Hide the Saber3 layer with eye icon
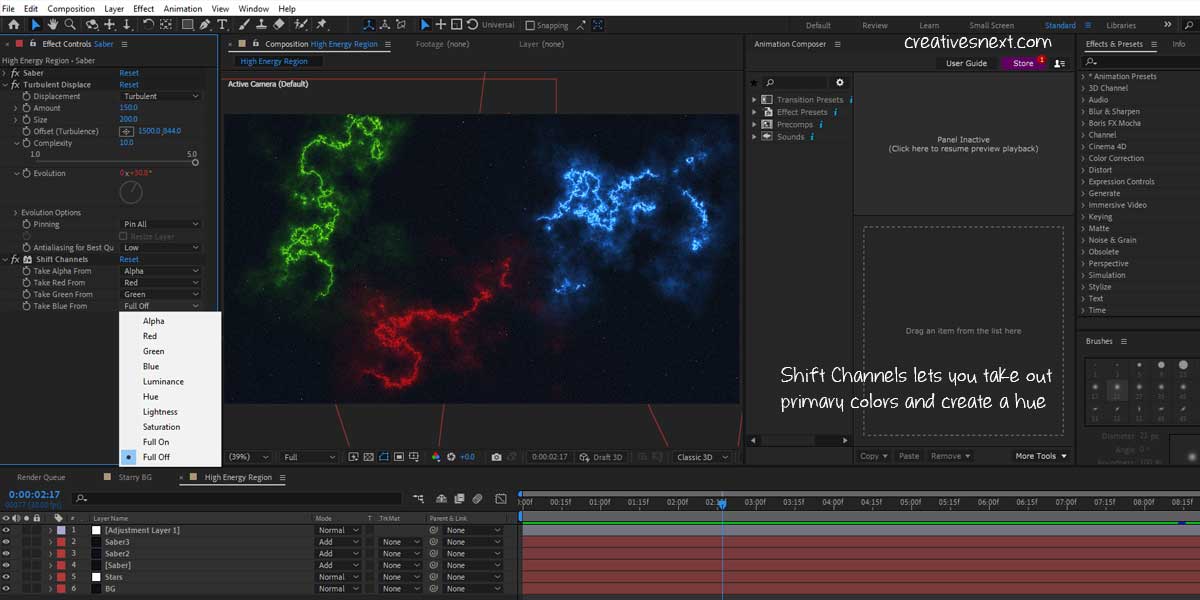This screenshot has height=600, width=1200. tap(6, 542)
